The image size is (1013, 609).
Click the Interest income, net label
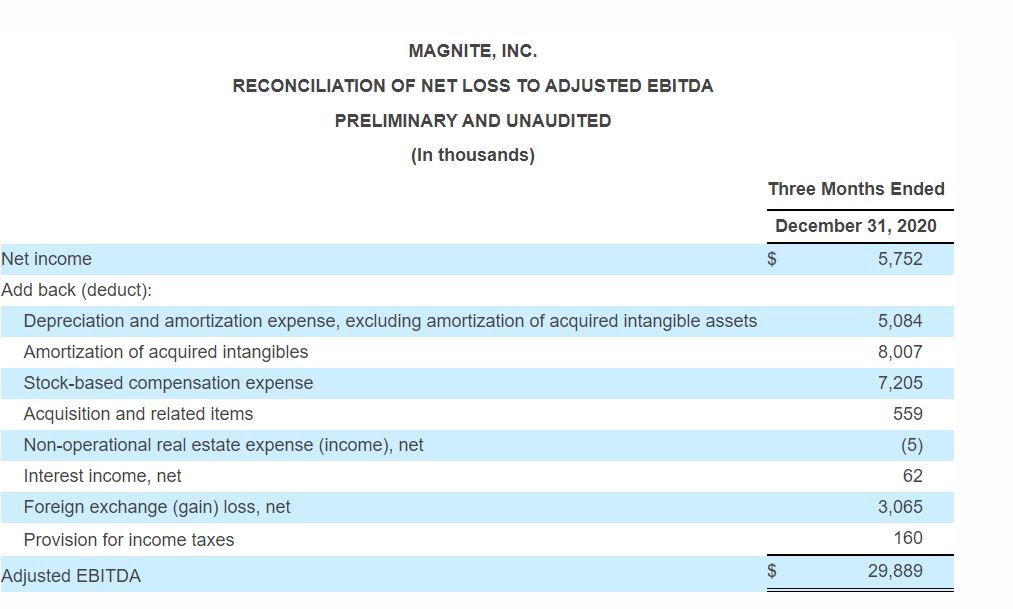102,476
